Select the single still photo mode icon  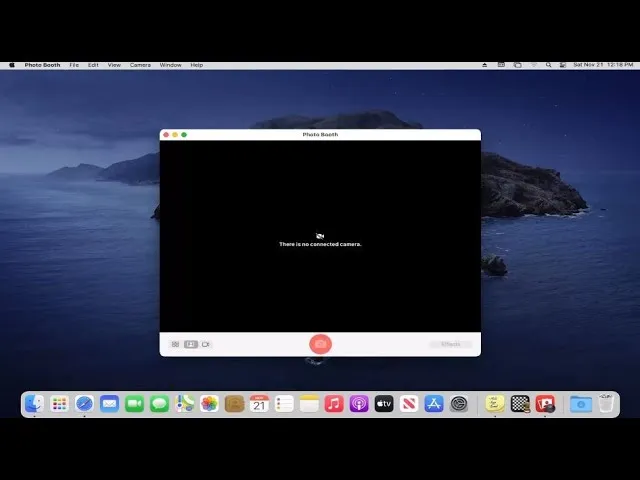191,344
